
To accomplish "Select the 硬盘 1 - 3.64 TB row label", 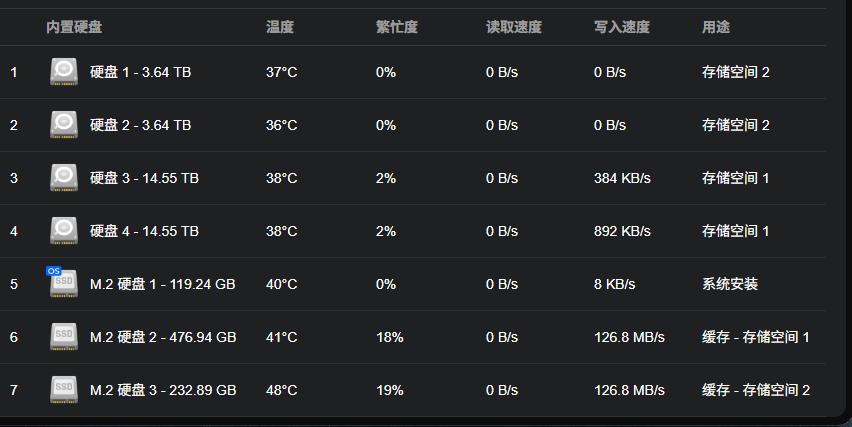I will click(141, 72).
